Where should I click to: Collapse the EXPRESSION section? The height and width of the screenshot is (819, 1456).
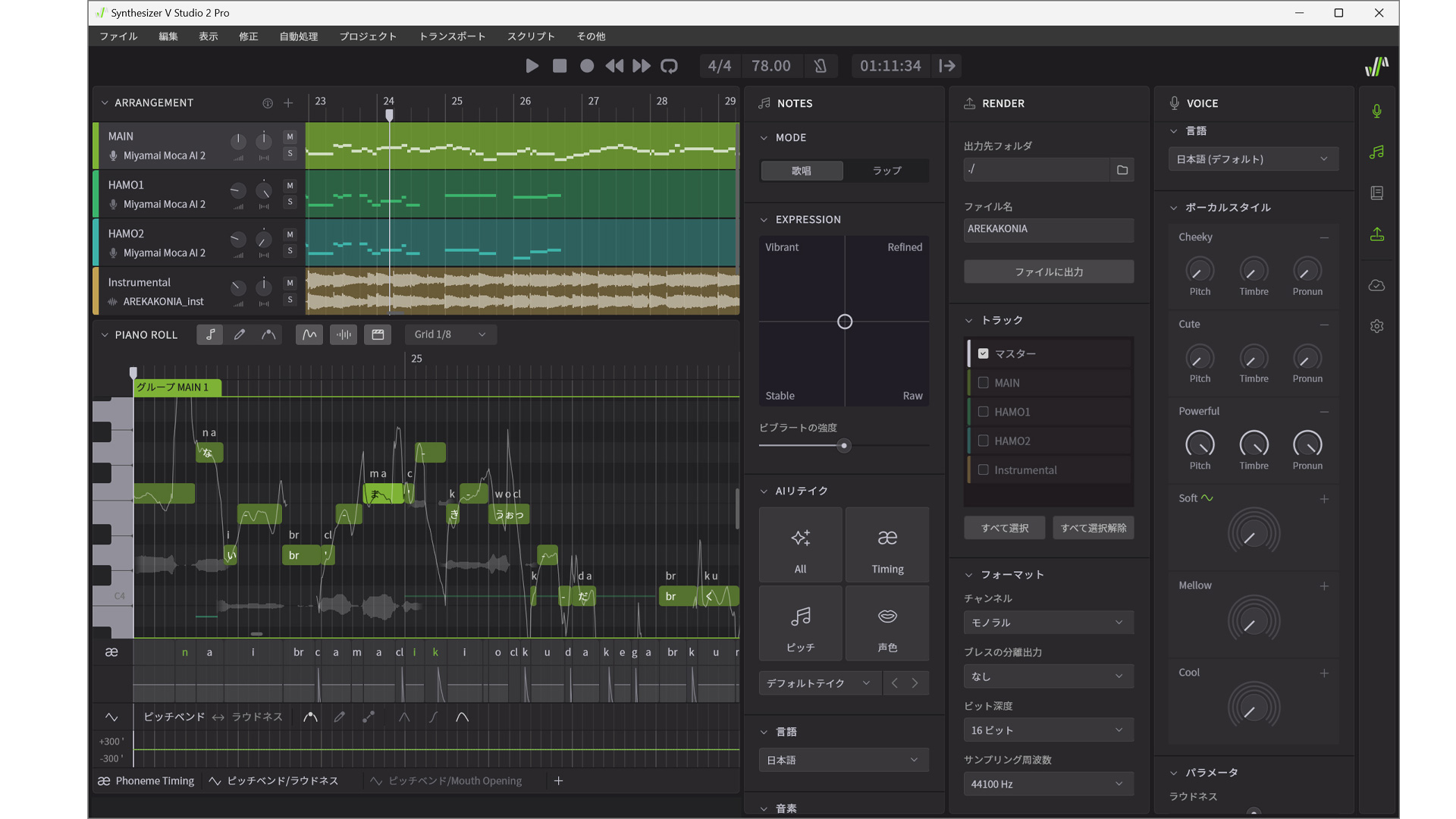(x=764, y=220)
